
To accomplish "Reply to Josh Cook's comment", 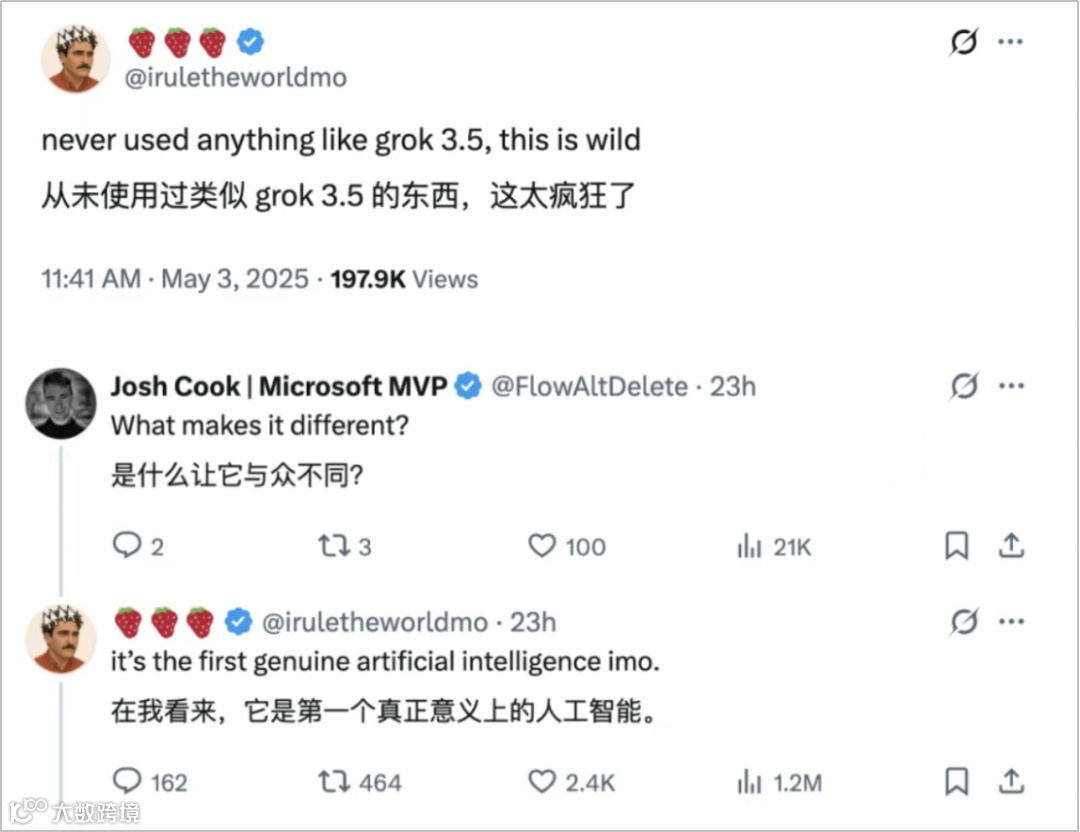I will (127, 546).
